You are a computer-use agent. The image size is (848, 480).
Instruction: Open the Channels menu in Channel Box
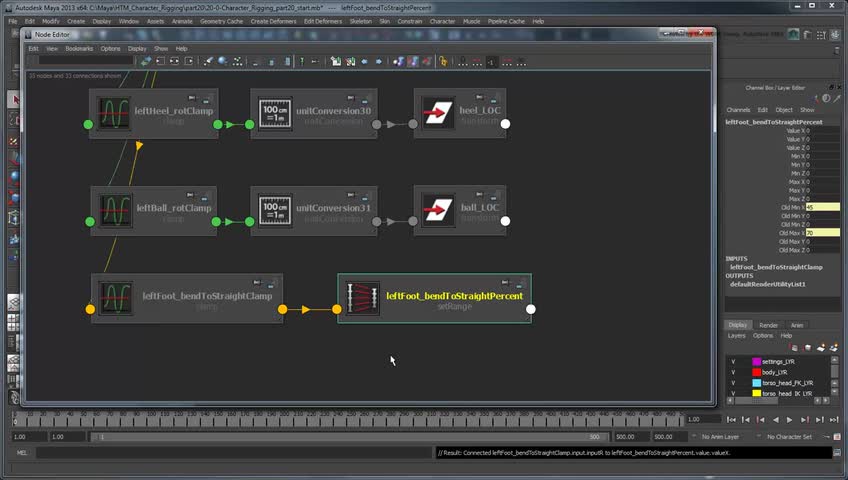click(x=738, y=110)
